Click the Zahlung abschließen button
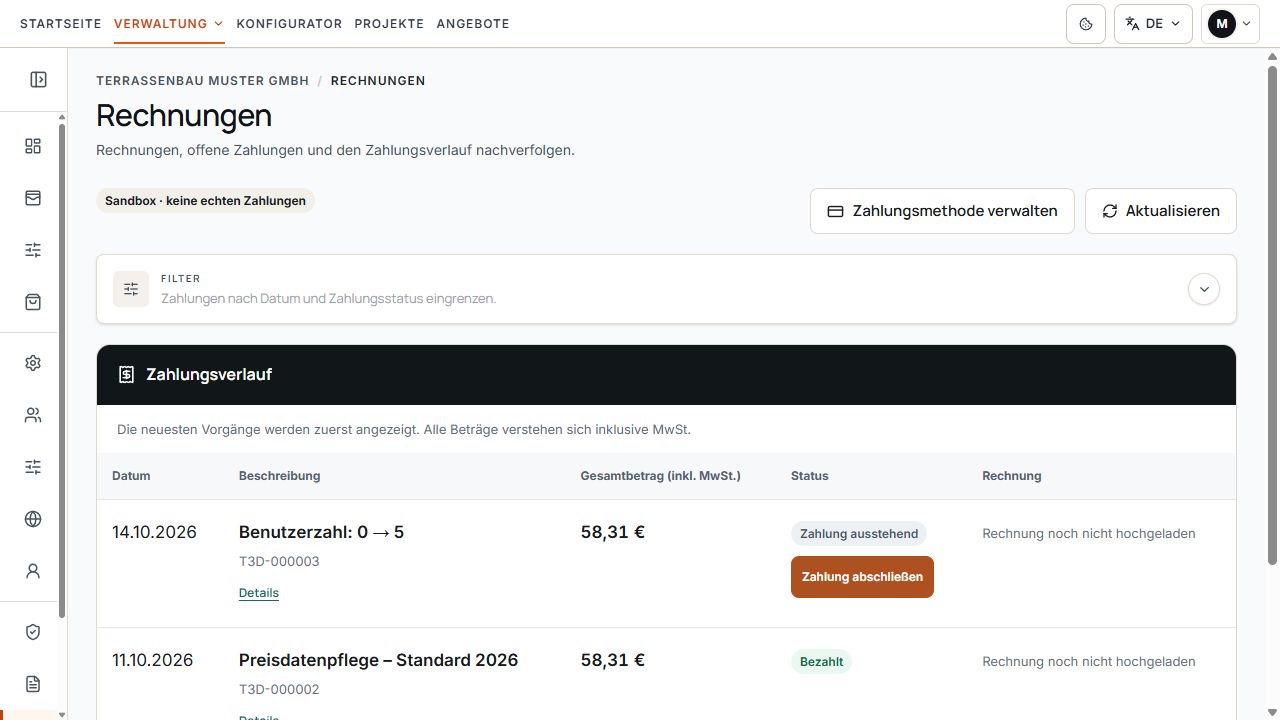The image size is (1280, 720). (862, 577)
